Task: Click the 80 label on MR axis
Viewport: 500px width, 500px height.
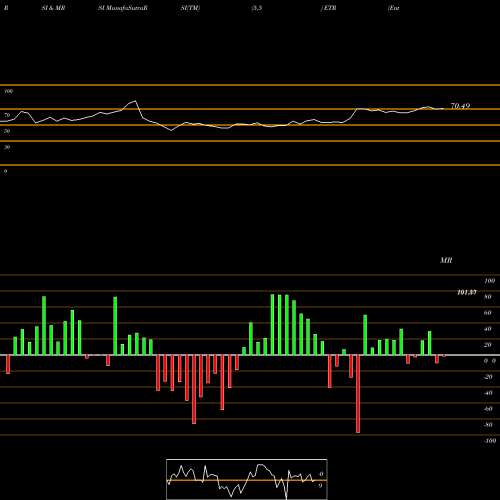Action: [488, 297]
